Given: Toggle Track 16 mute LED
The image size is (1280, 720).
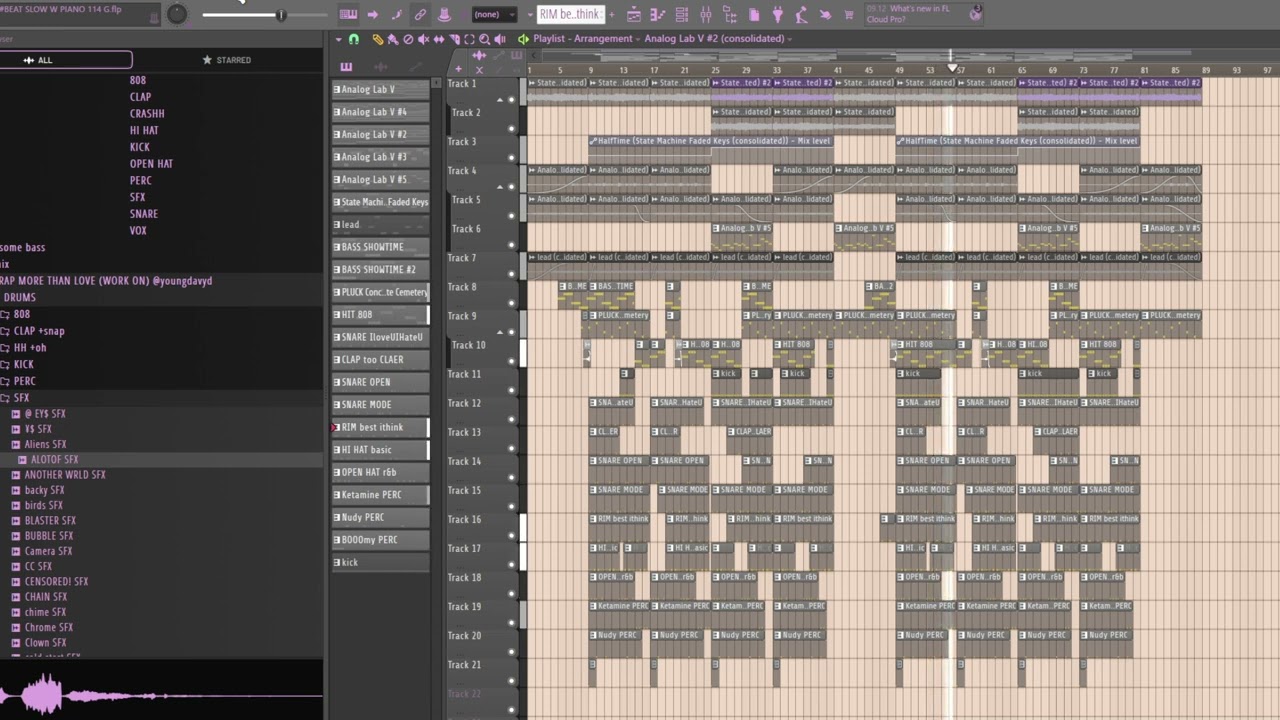Looking at the screenshot, I should pyautogui.click(x=512, y=534).
